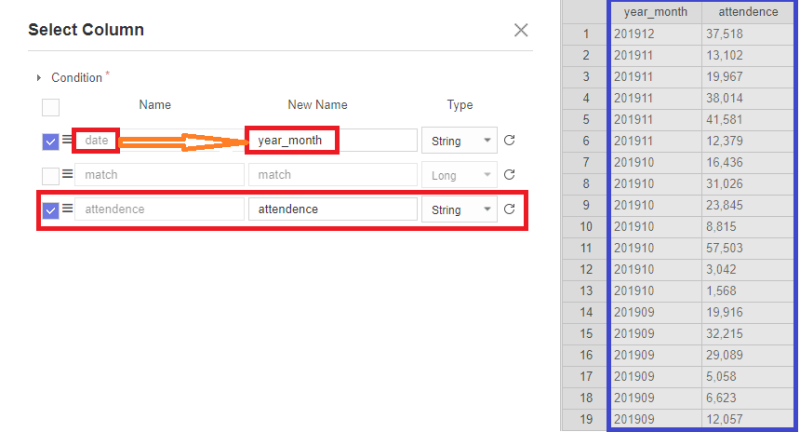Uncheck the attendence column checkbox
Image resolution: width=800 pixels, height=432 pixels.
pyautogui.click(x=51, y=210)
